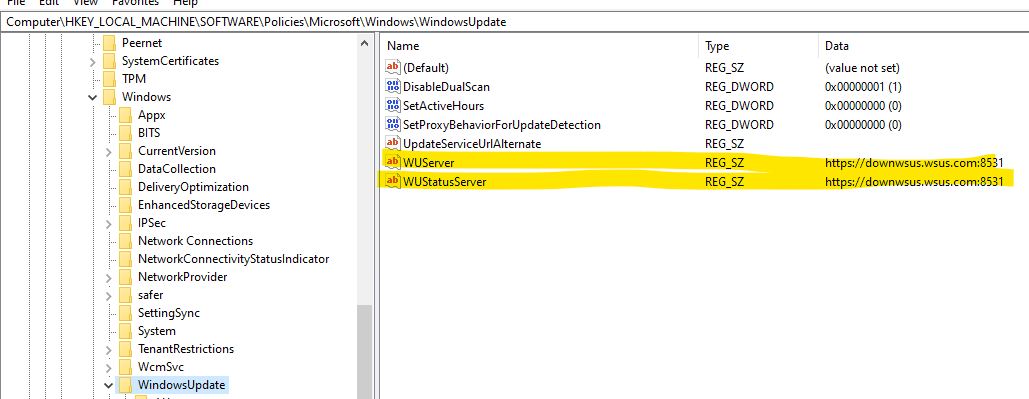1029x399 pixels.
Task: Select the NetworkConnectivityStatusIndicator folder icon
Action: 126,259
